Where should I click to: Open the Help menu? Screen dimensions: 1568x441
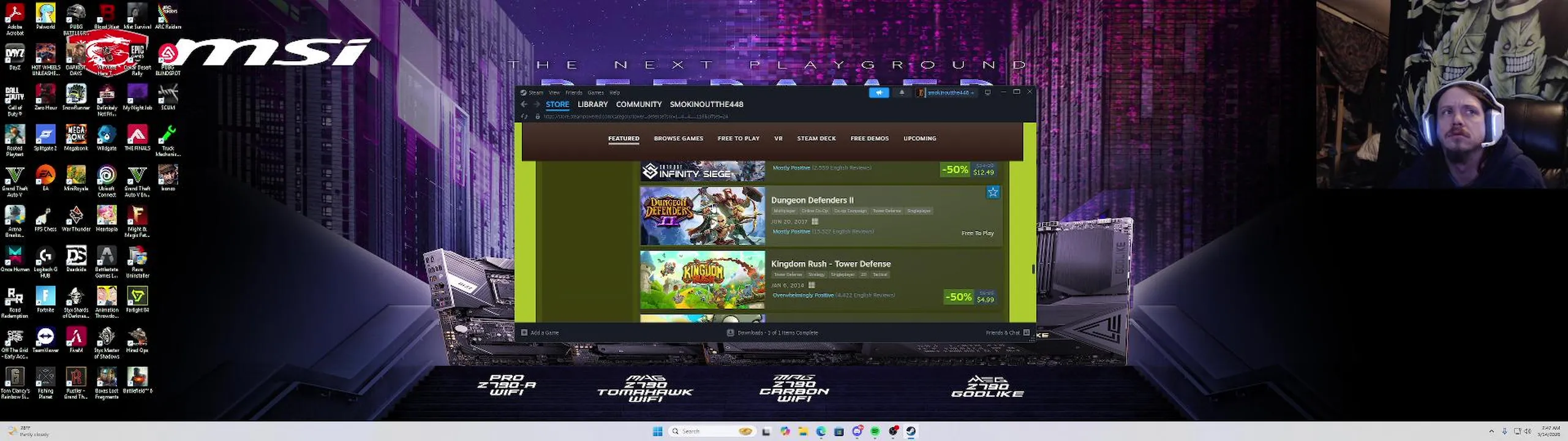(614, 92)
